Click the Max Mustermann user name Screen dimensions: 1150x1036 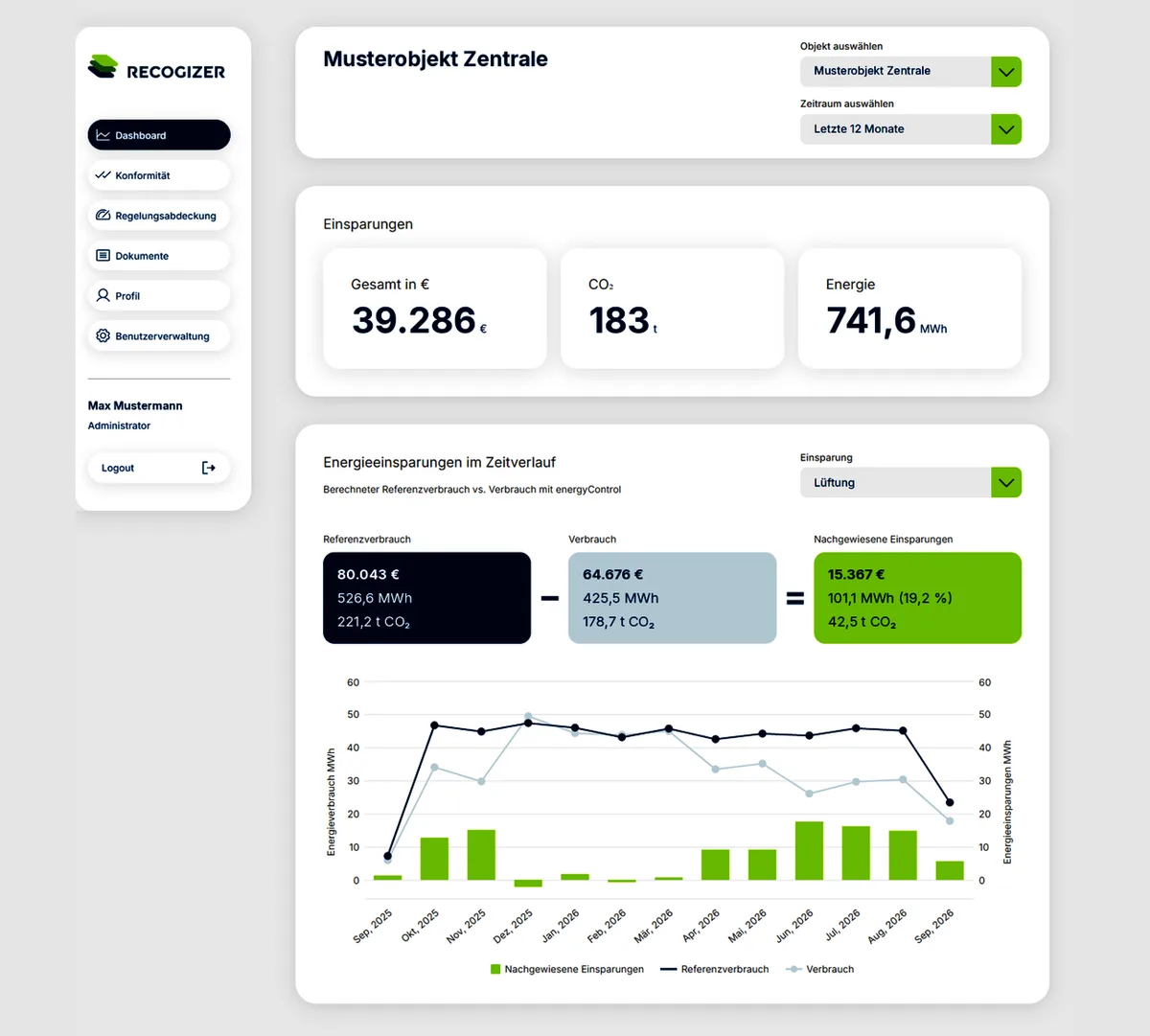click(135, 405)
